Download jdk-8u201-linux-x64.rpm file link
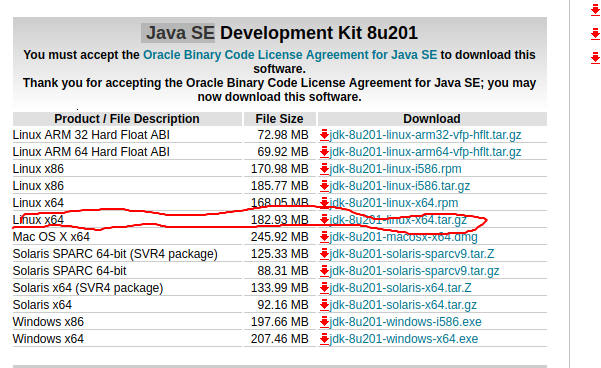Viewport: 601px width, 368px height. tap(394, 203)
